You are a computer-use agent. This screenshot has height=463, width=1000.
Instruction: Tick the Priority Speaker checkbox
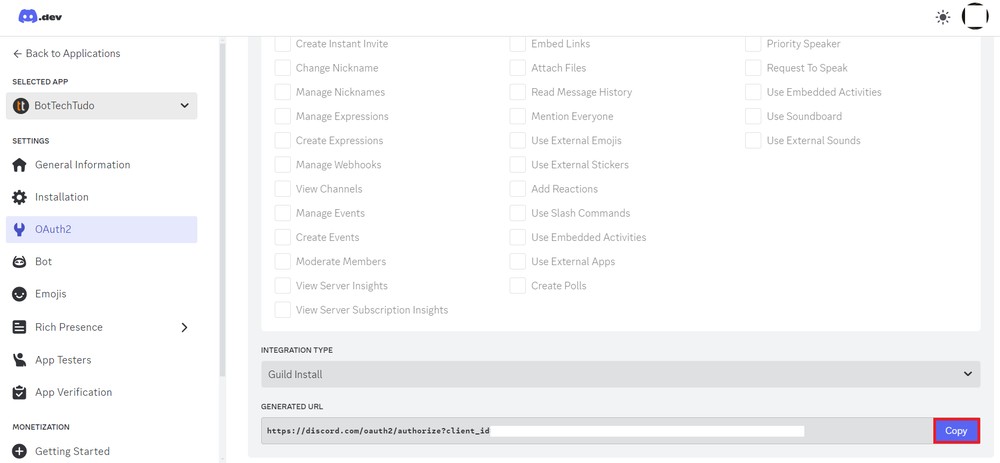[753, 44]
